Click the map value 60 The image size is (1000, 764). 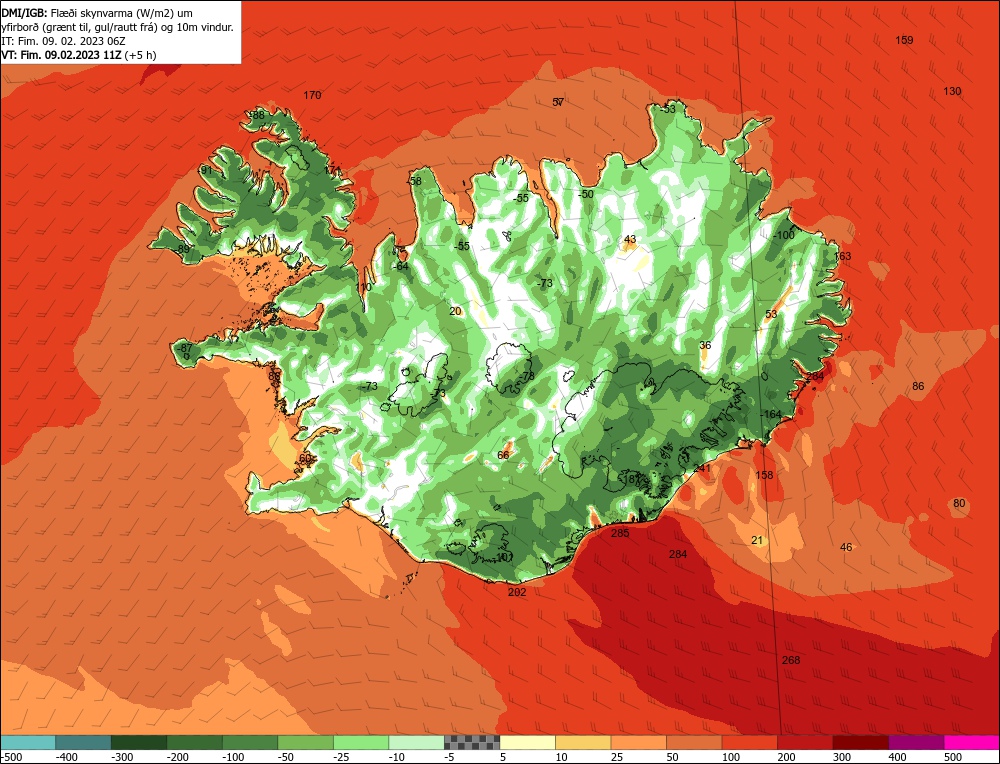point(305,458)
